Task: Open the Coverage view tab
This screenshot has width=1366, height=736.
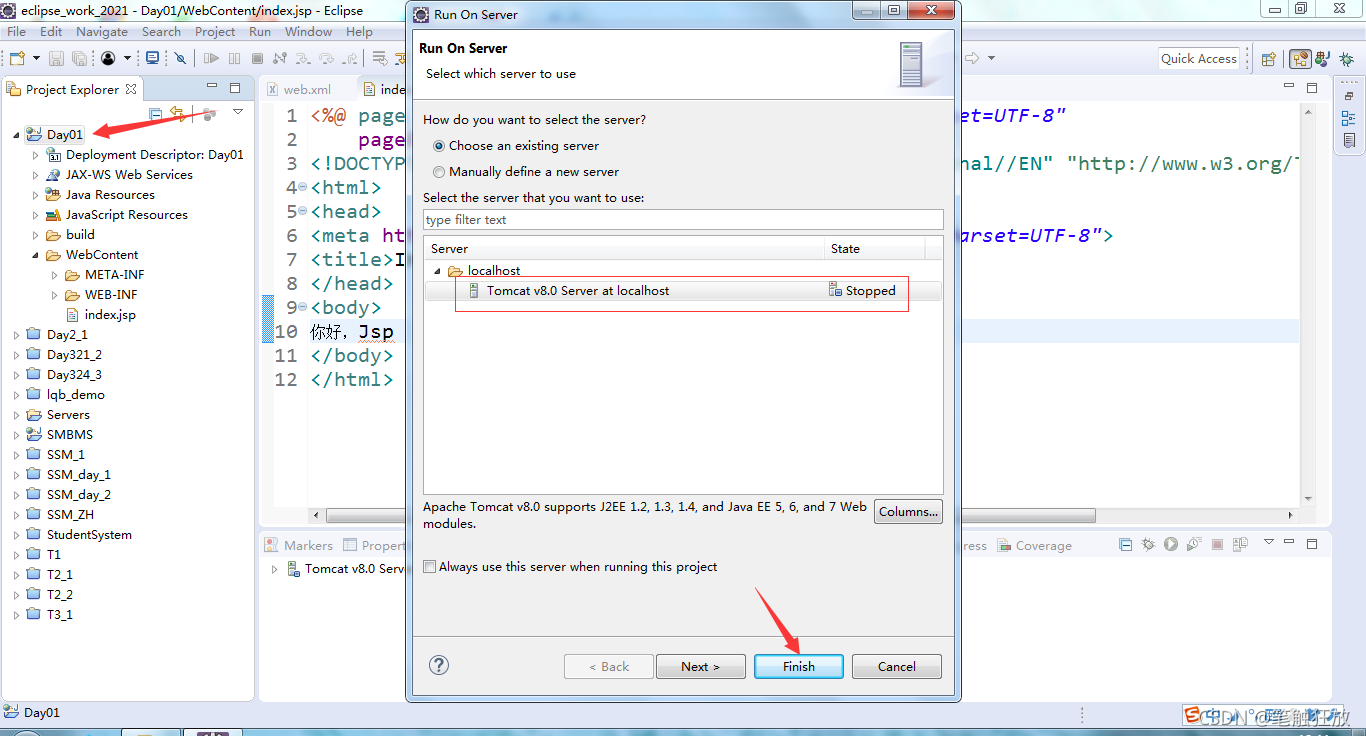Action: point(1034,546)
